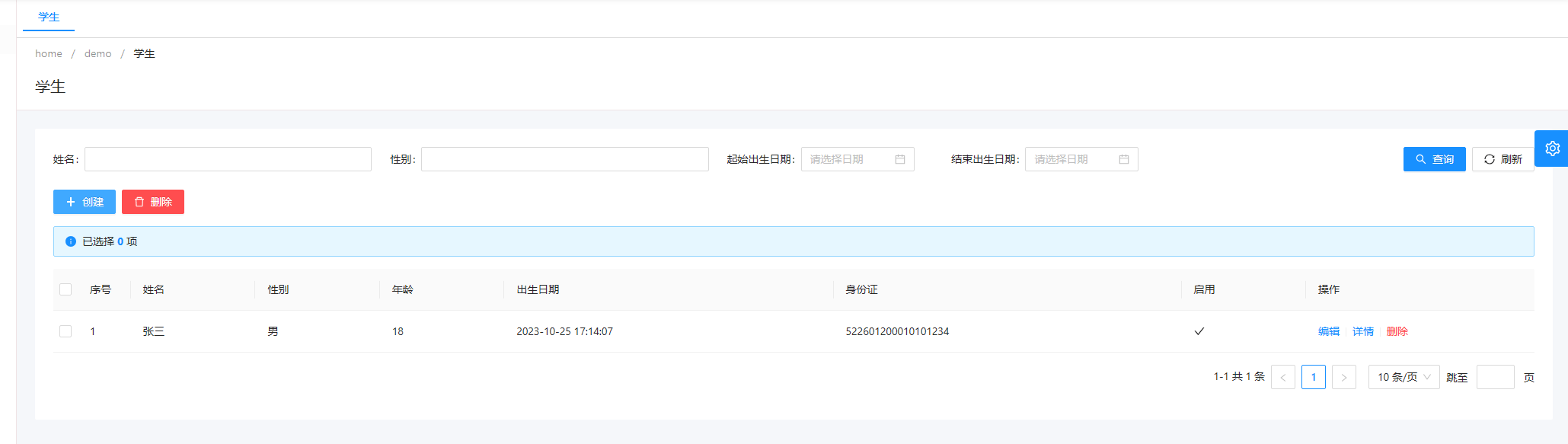Click birth date 2023-10-25 17:14:07
1568x444 pixels.
point(564,331)
